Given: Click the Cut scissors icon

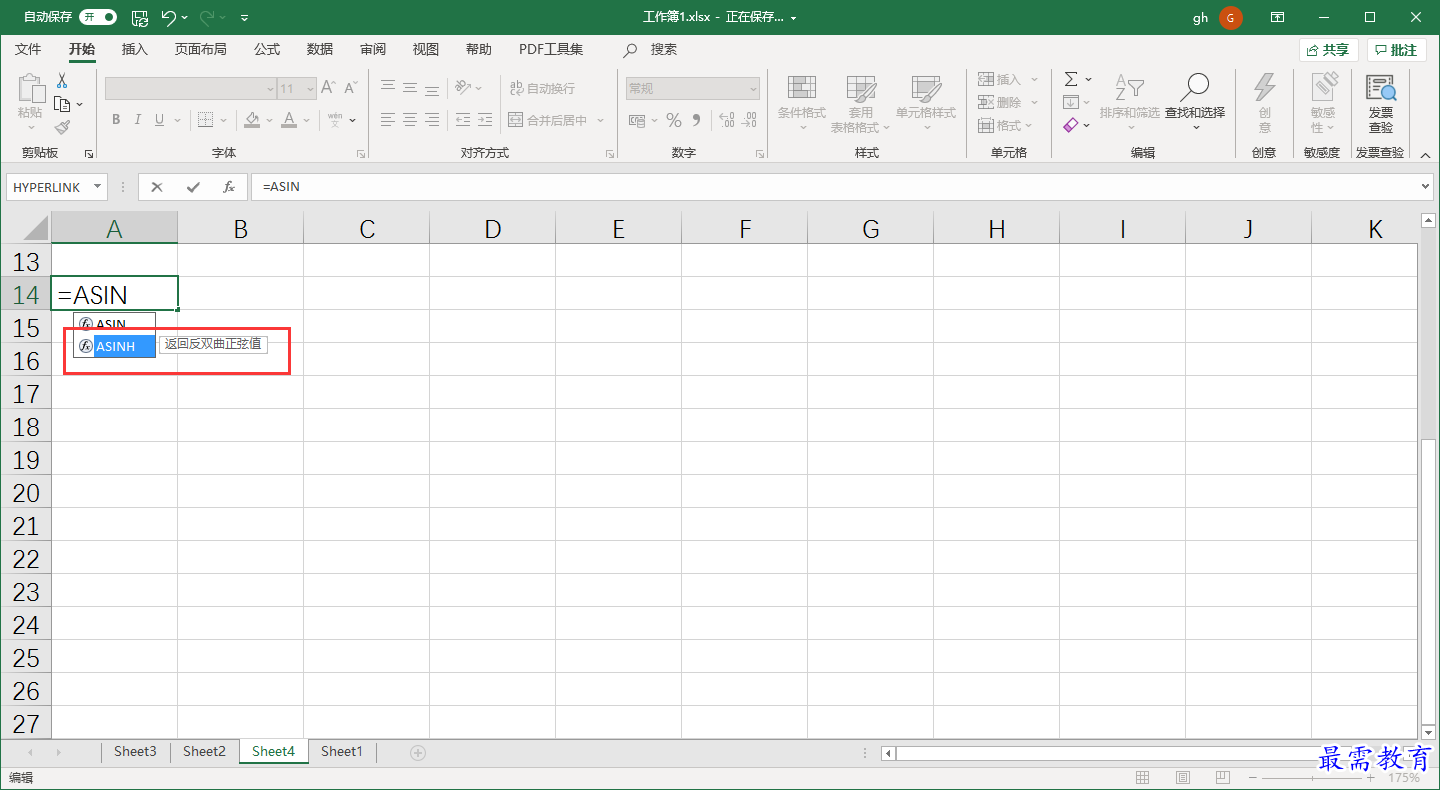Looking at the screenshot, I should point(62,81).
